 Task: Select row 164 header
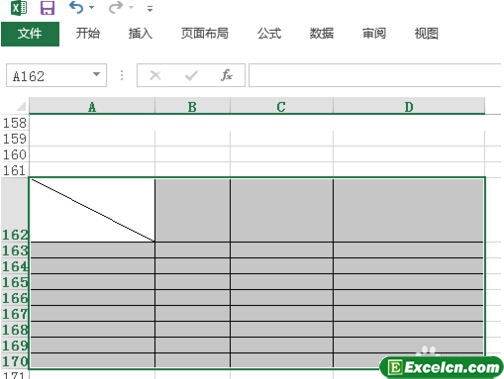click(x=15, y=266)
